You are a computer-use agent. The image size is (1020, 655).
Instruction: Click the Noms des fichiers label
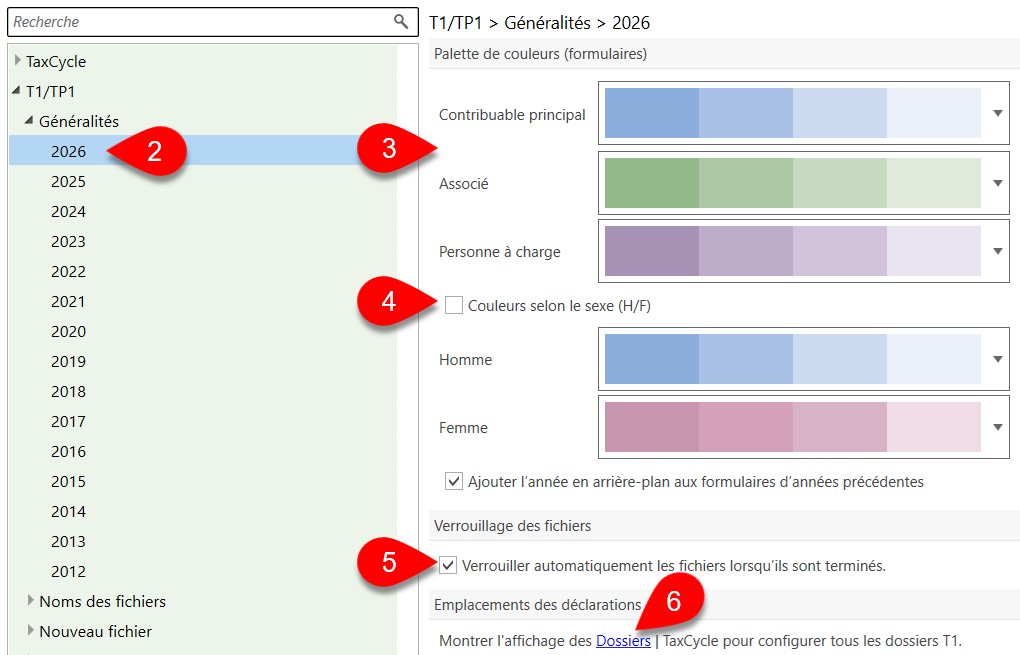[103, 601]
